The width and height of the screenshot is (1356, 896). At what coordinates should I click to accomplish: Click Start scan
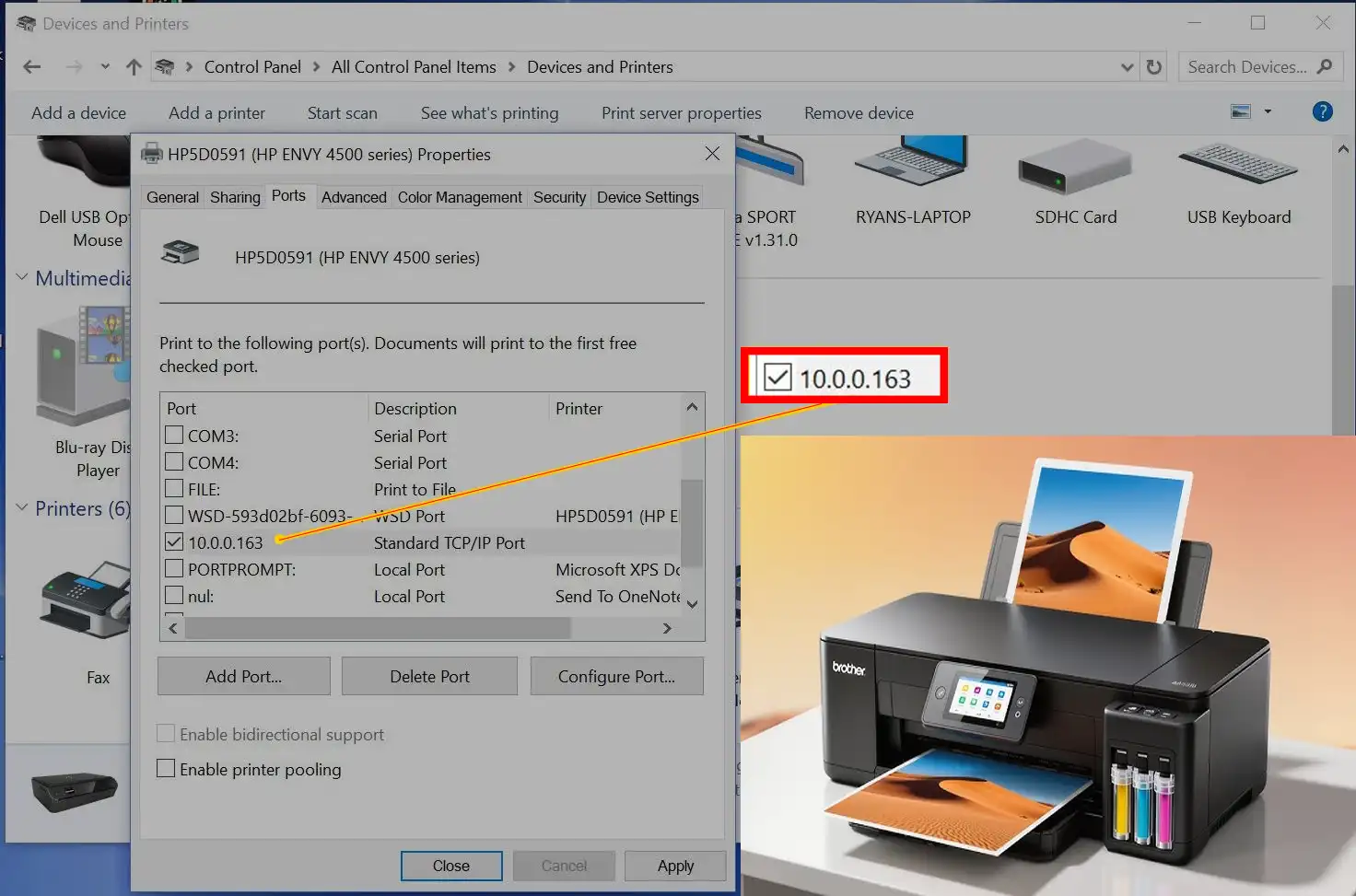pos(342,112)
